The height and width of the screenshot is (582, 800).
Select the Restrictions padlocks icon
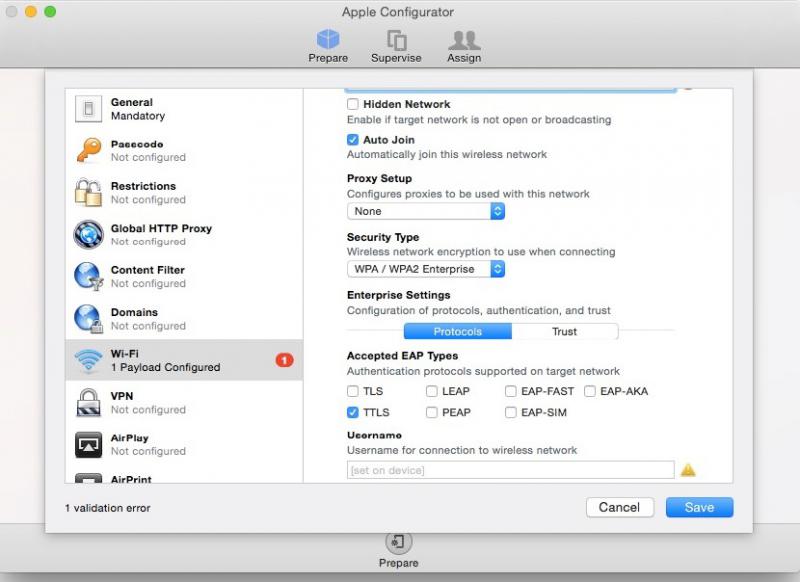(x=88, y=192)
